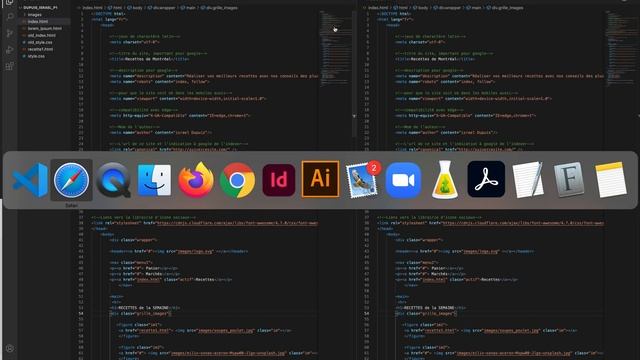Click div.grille_images breadcrumb in left editor
Image resolution: width=640 pixels, height=360 pixels.
pyautogui.click(x=222, y=7)
